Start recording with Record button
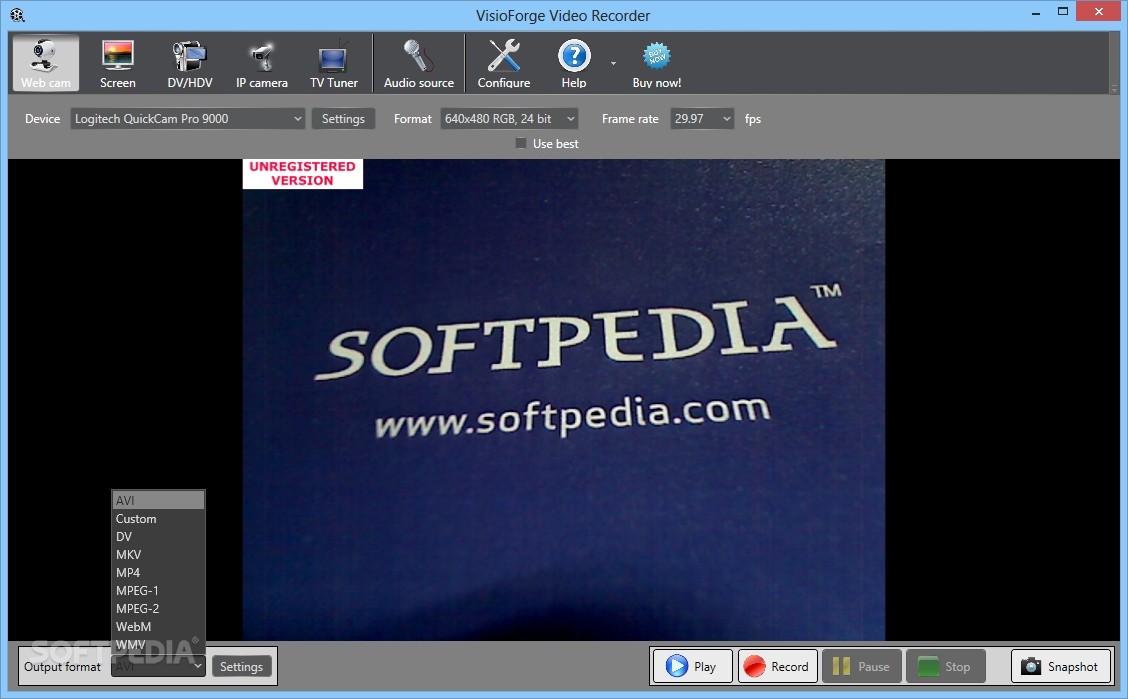The image size is (1128, 699). pyautogui.click(x=778, y=666)
